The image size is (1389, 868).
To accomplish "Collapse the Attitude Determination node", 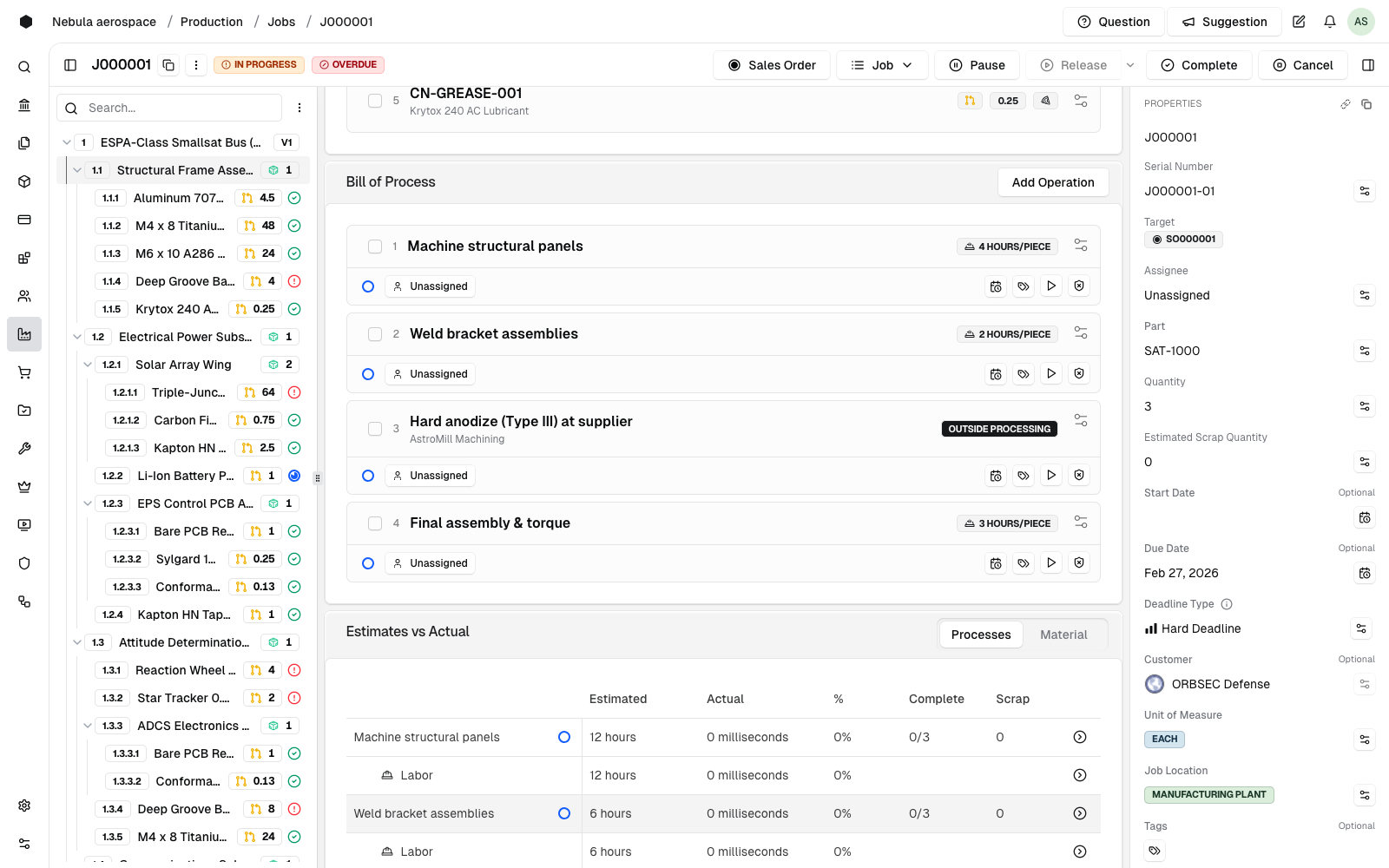I will [77, 642].
